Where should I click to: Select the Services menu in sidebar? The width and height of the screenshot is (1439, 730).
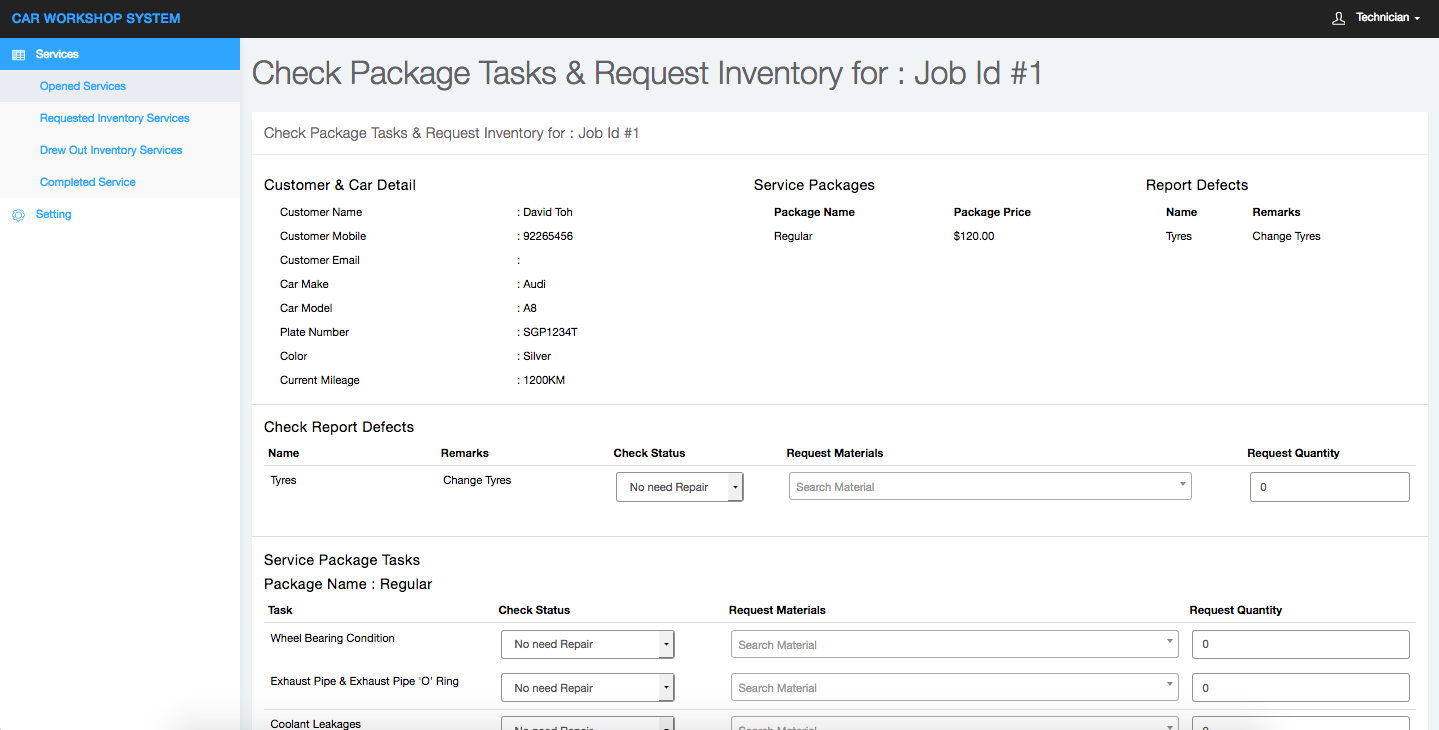(x=57, y=55)
